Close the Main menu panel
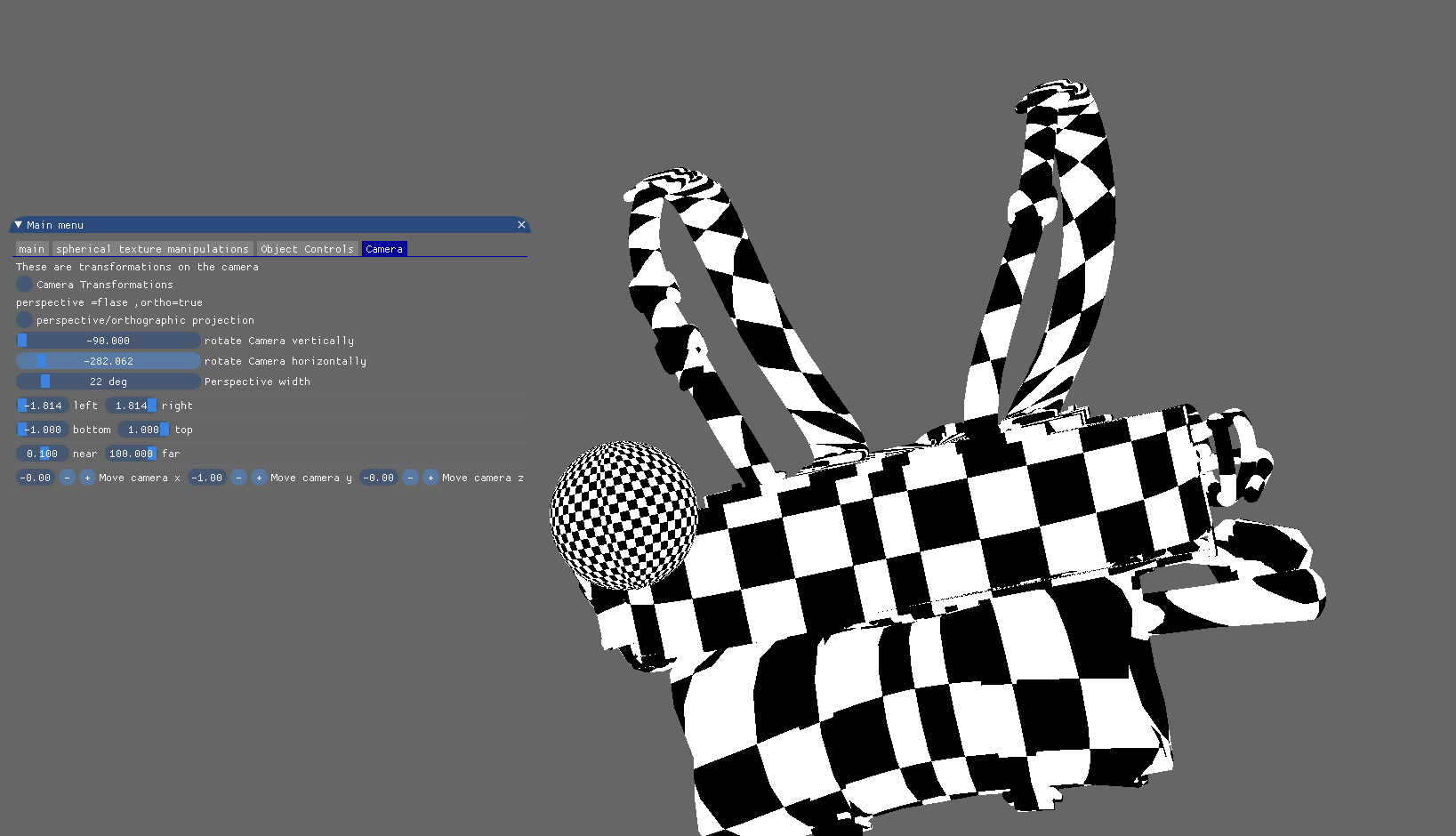The height and width of the screenshot is (836, 1456). pyautogui.click(x=521, y=224)
